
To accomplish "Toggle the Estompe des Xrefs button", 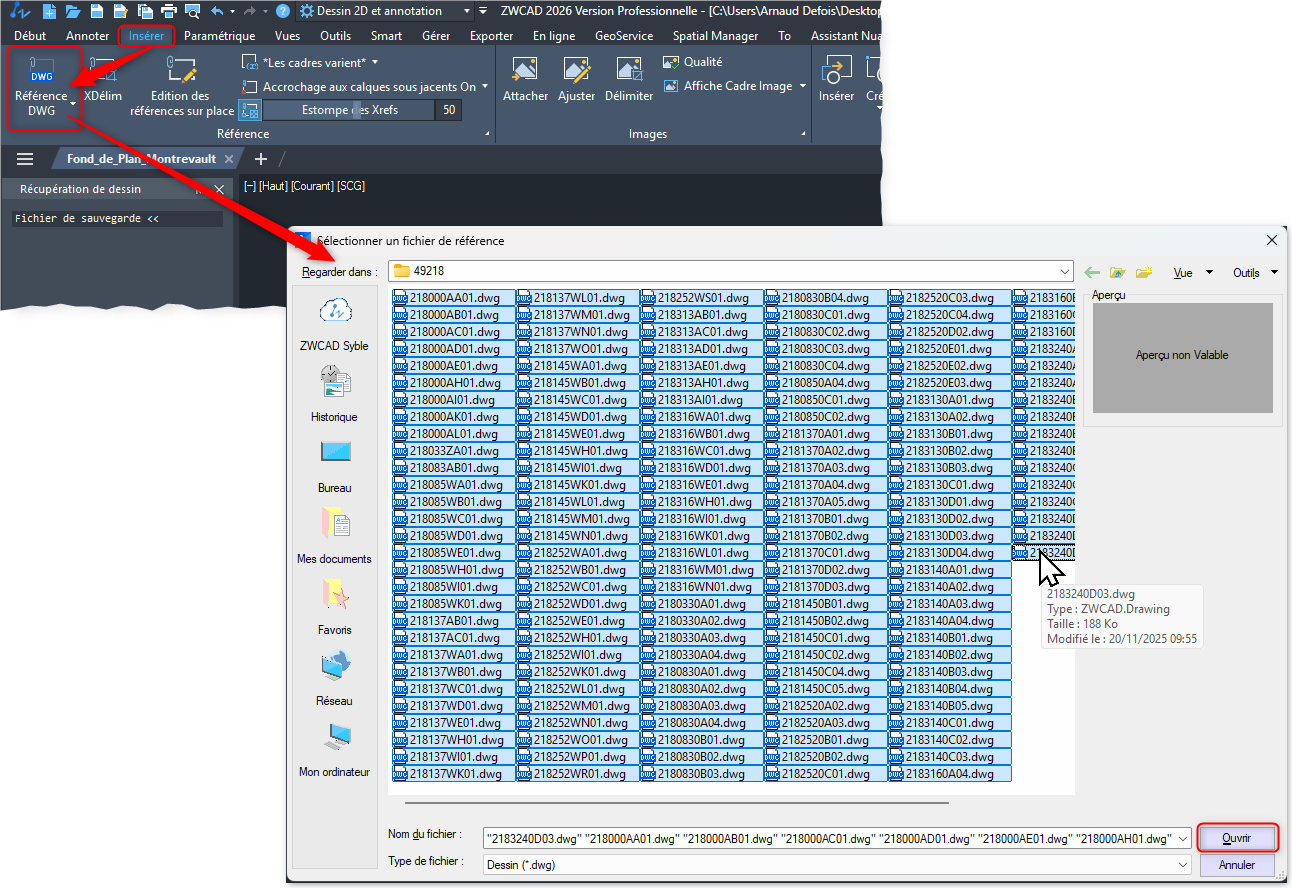I will click(249, 110).
